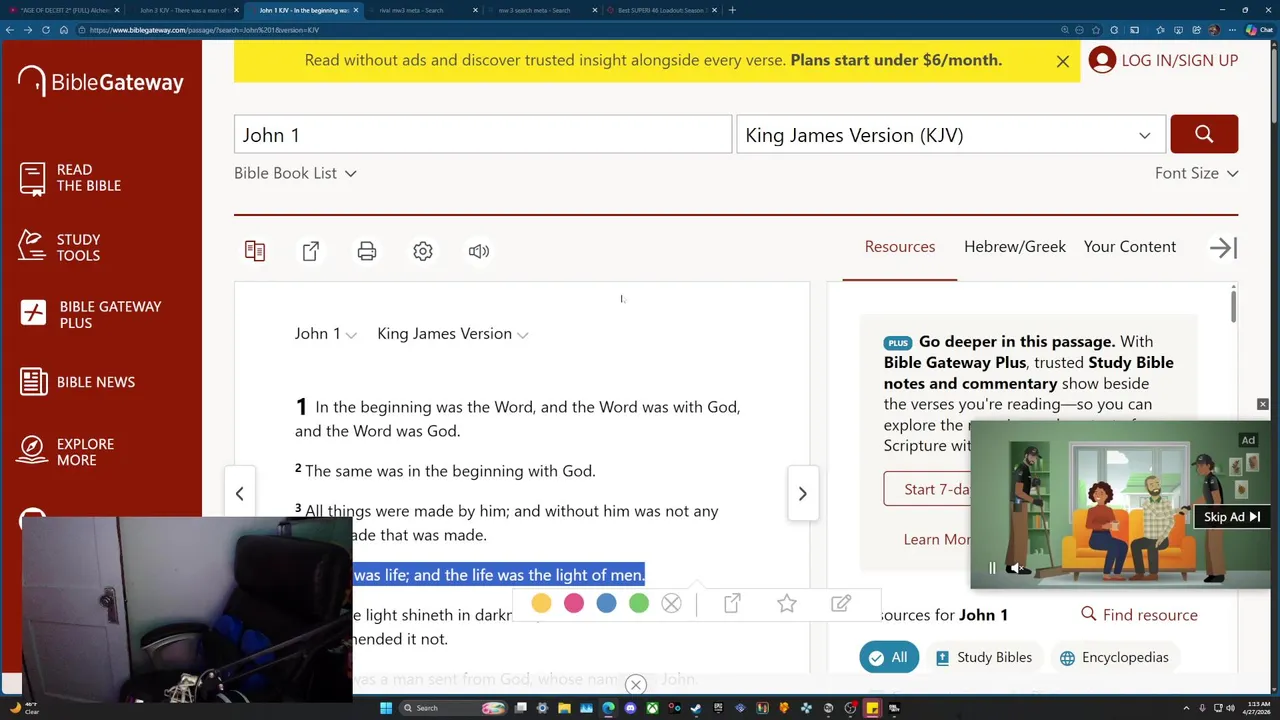1280x720 pixels.
Task: Expand the passage version dropdown under toolbar
Action: (452, 334)
